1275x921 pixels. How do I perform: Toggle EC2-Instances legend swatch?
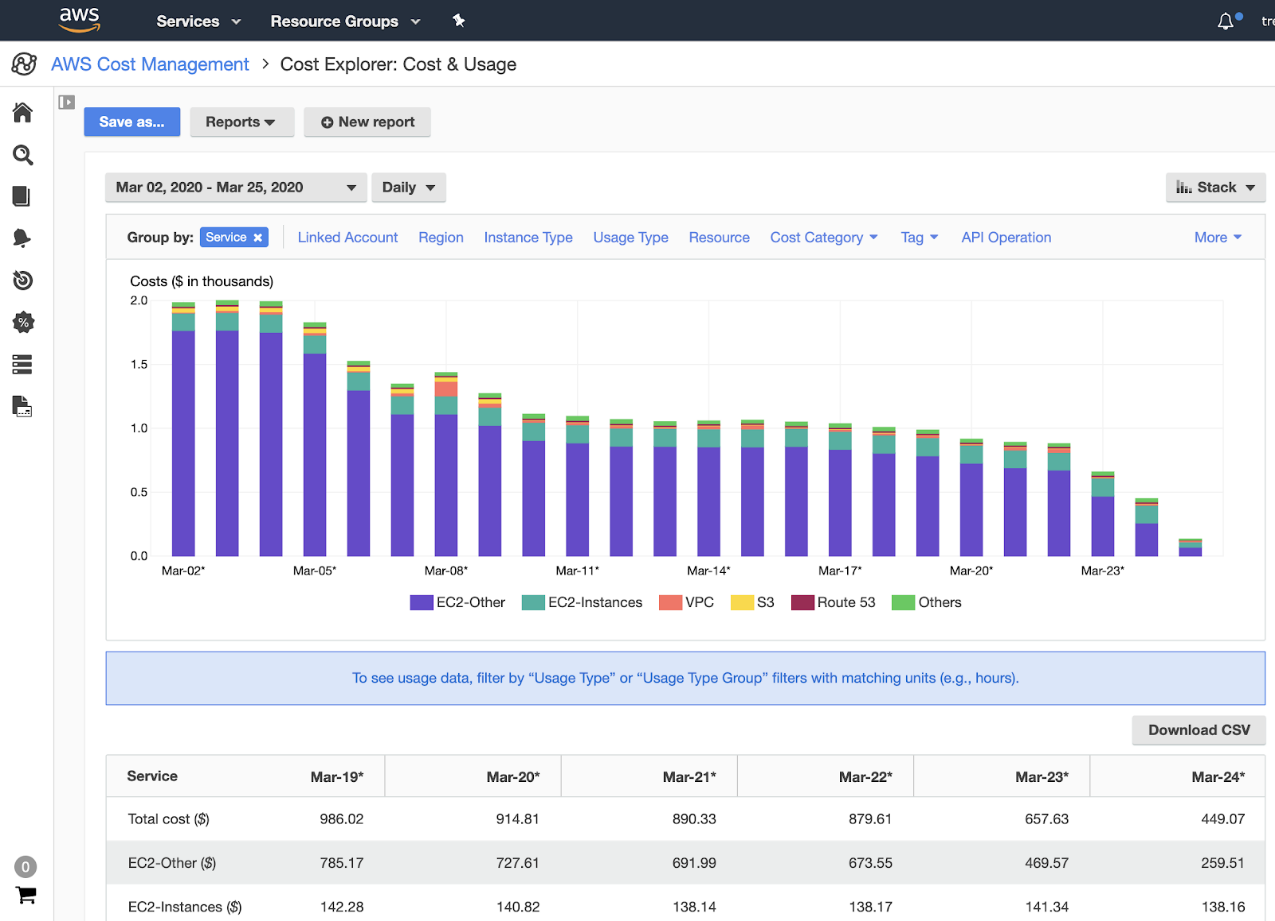pos(532,602)
